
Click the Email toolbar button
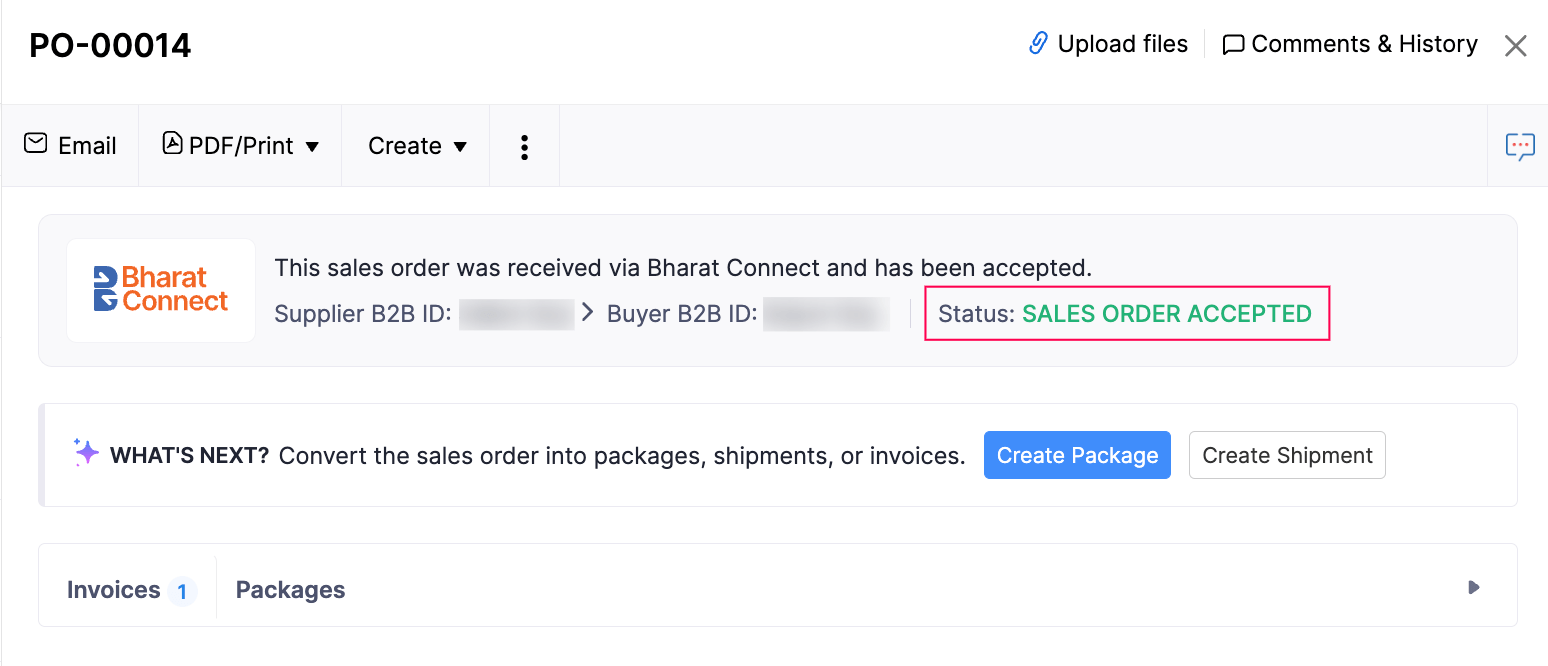click(70, 145)
